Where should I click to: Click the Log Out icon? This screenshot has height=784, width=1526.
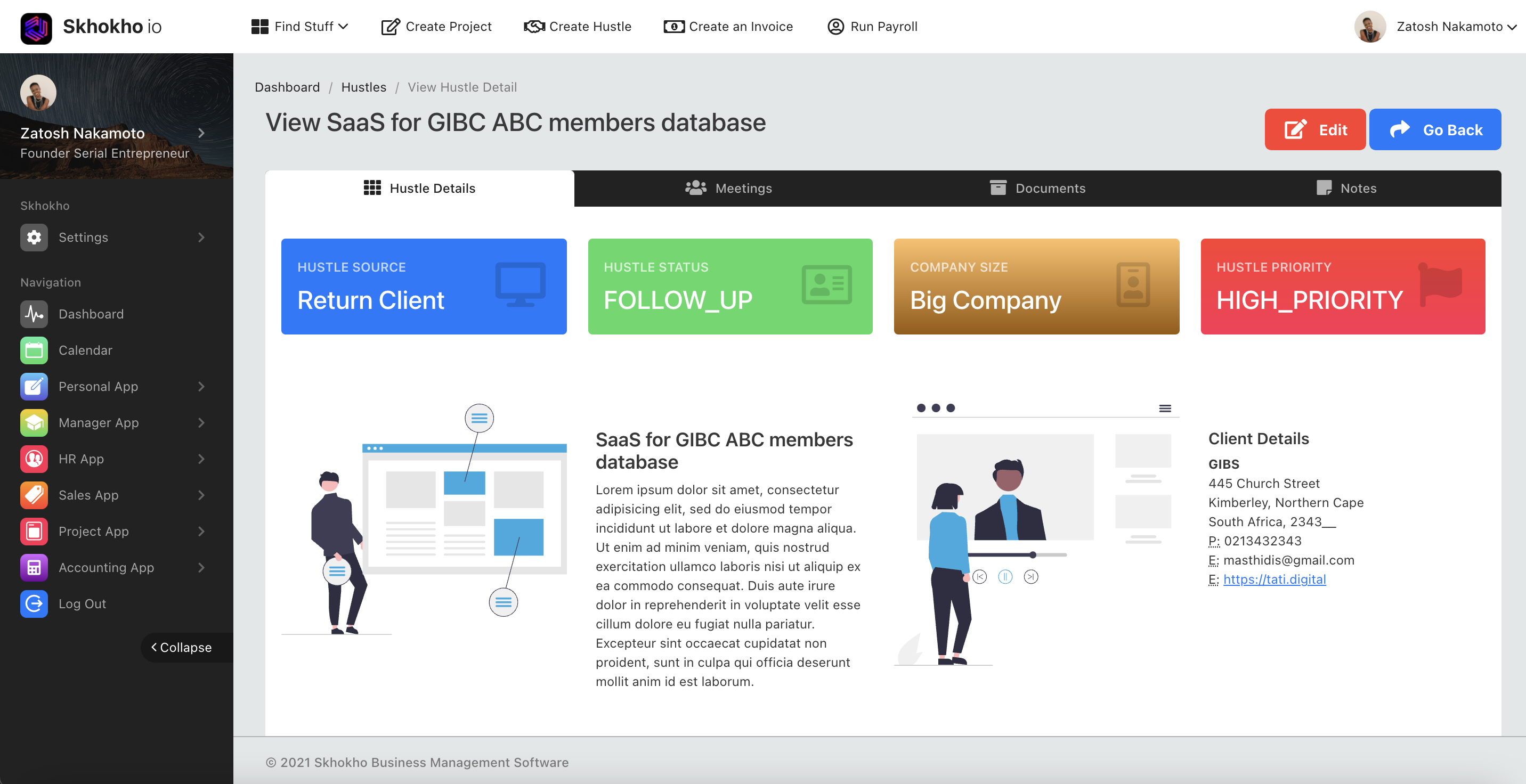[x=34, y=603]
